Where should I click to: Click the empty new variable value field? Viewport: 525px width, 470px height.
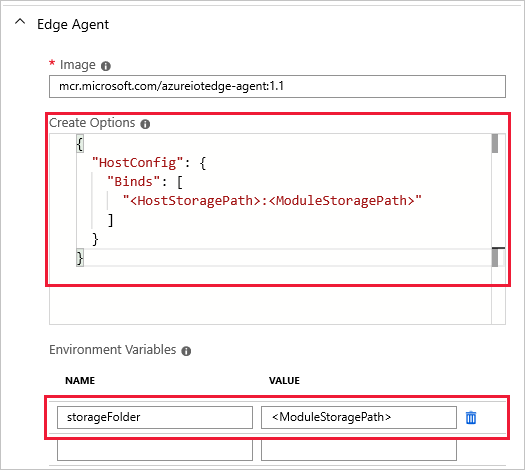359,450
